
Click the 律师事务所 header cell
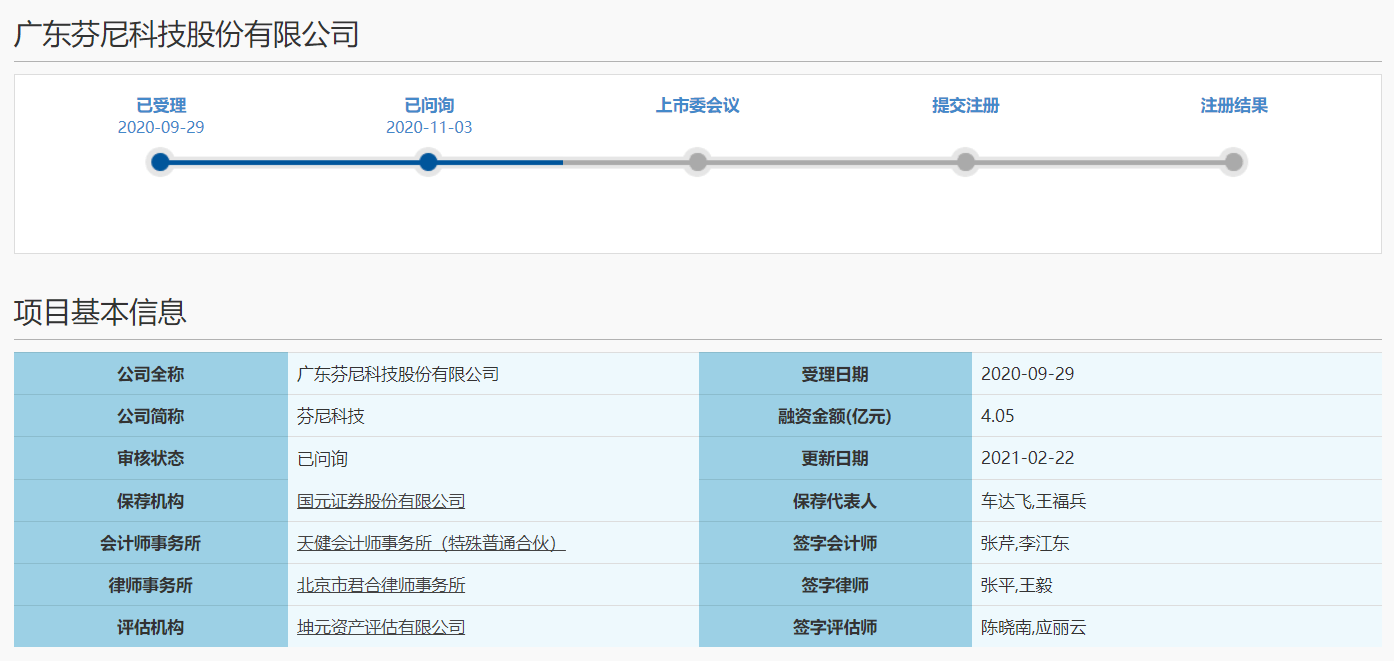tap(151, 585)
